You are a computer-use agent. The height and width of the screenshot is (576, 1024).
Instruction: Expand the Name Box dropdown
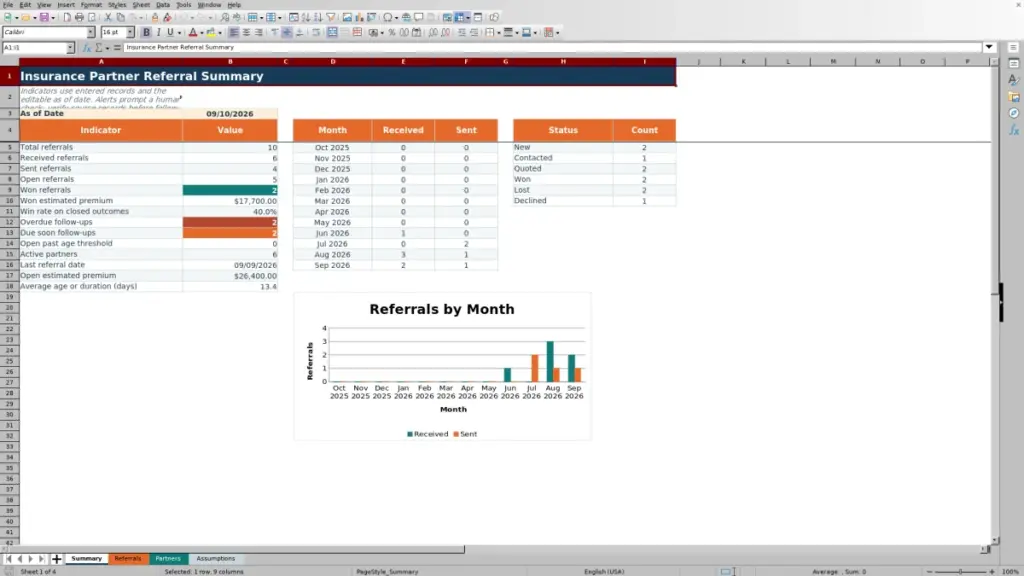click(x=70, y=48)
